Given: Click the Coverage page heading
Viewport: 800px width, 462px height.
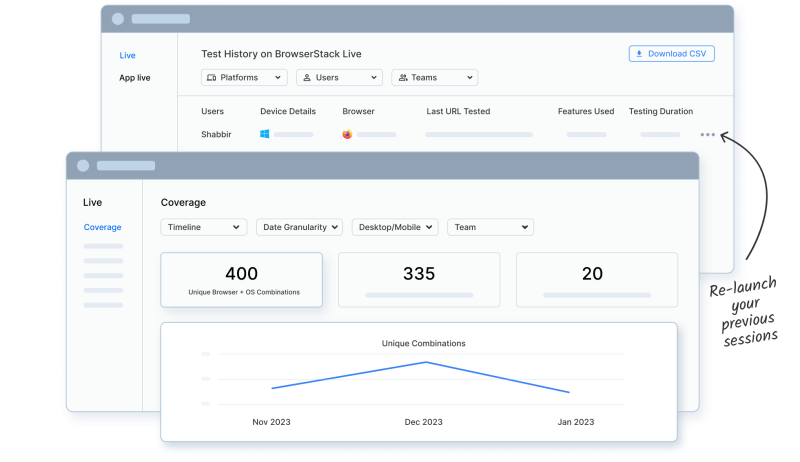Looking at the screenshot, I should (x=183, y=202).
